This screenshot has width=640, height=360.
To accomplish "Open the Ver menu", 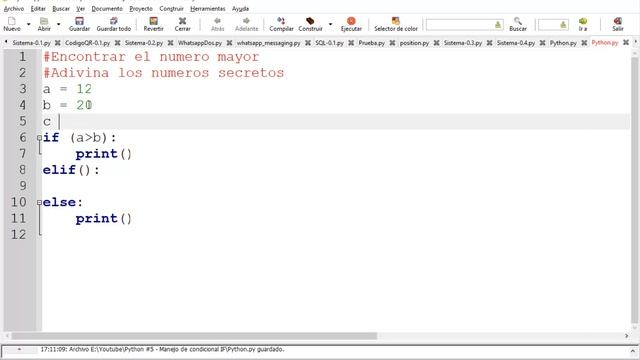I will 80,9.
